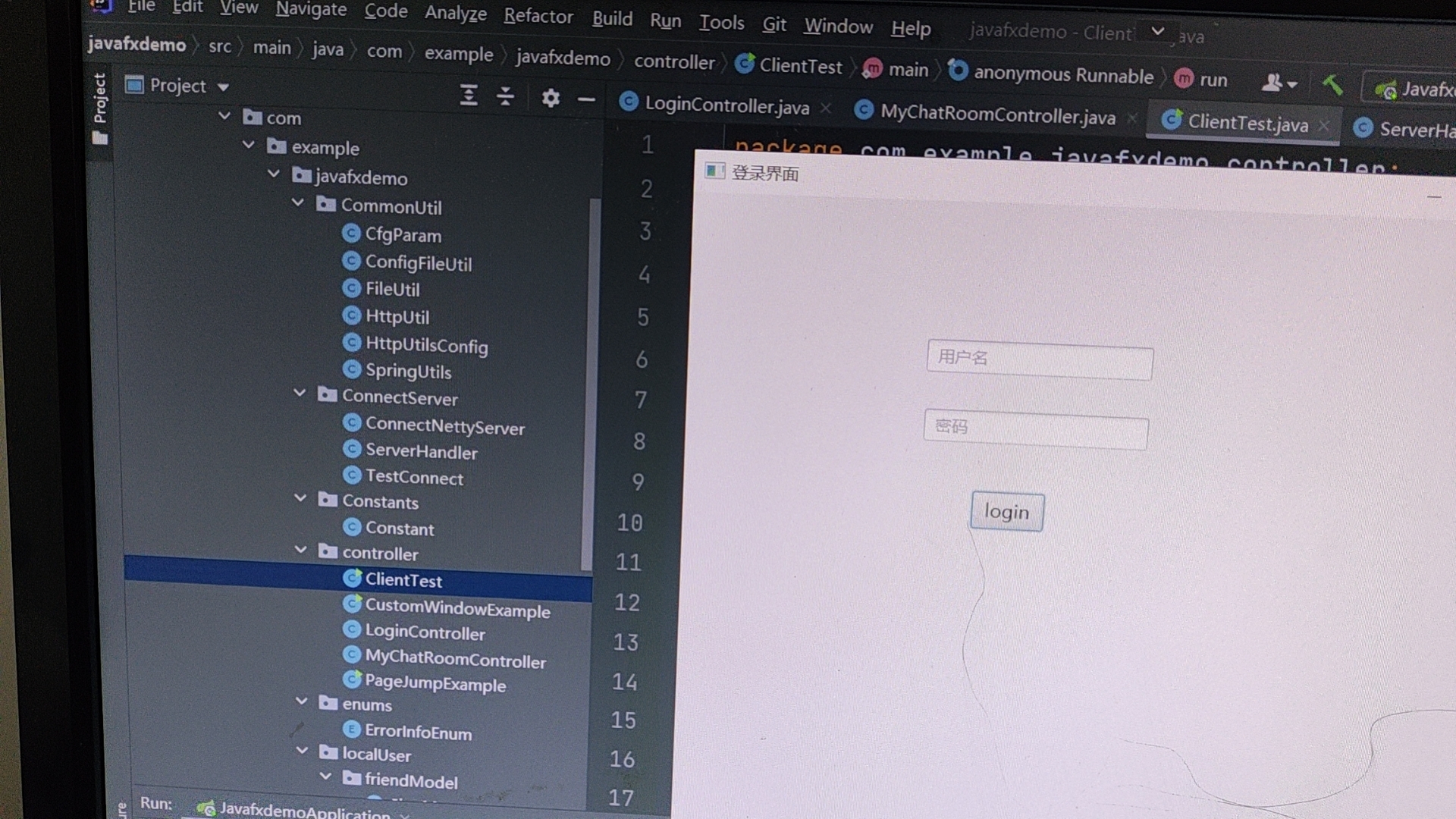The width and height of the screenshot is (1456, 819).
Task: Open the Tools menu
Action: [721, 23]
